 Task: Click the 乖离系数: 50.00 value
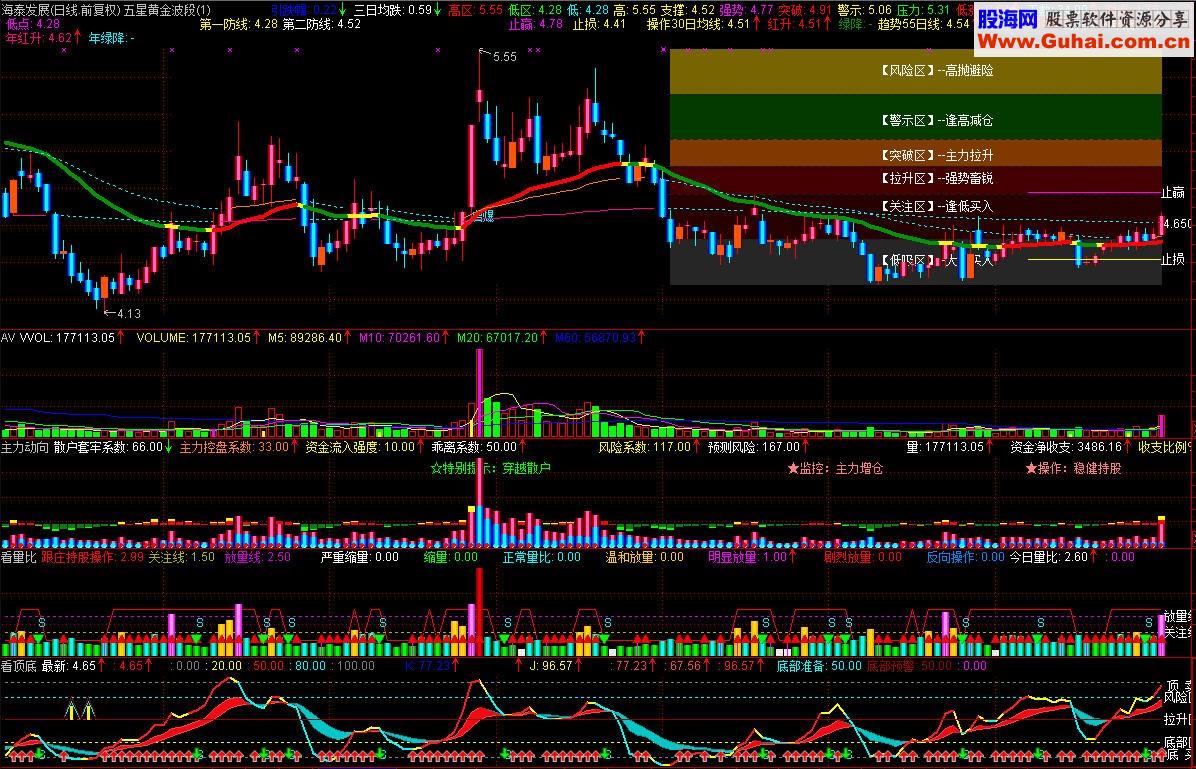coord(474,446)
